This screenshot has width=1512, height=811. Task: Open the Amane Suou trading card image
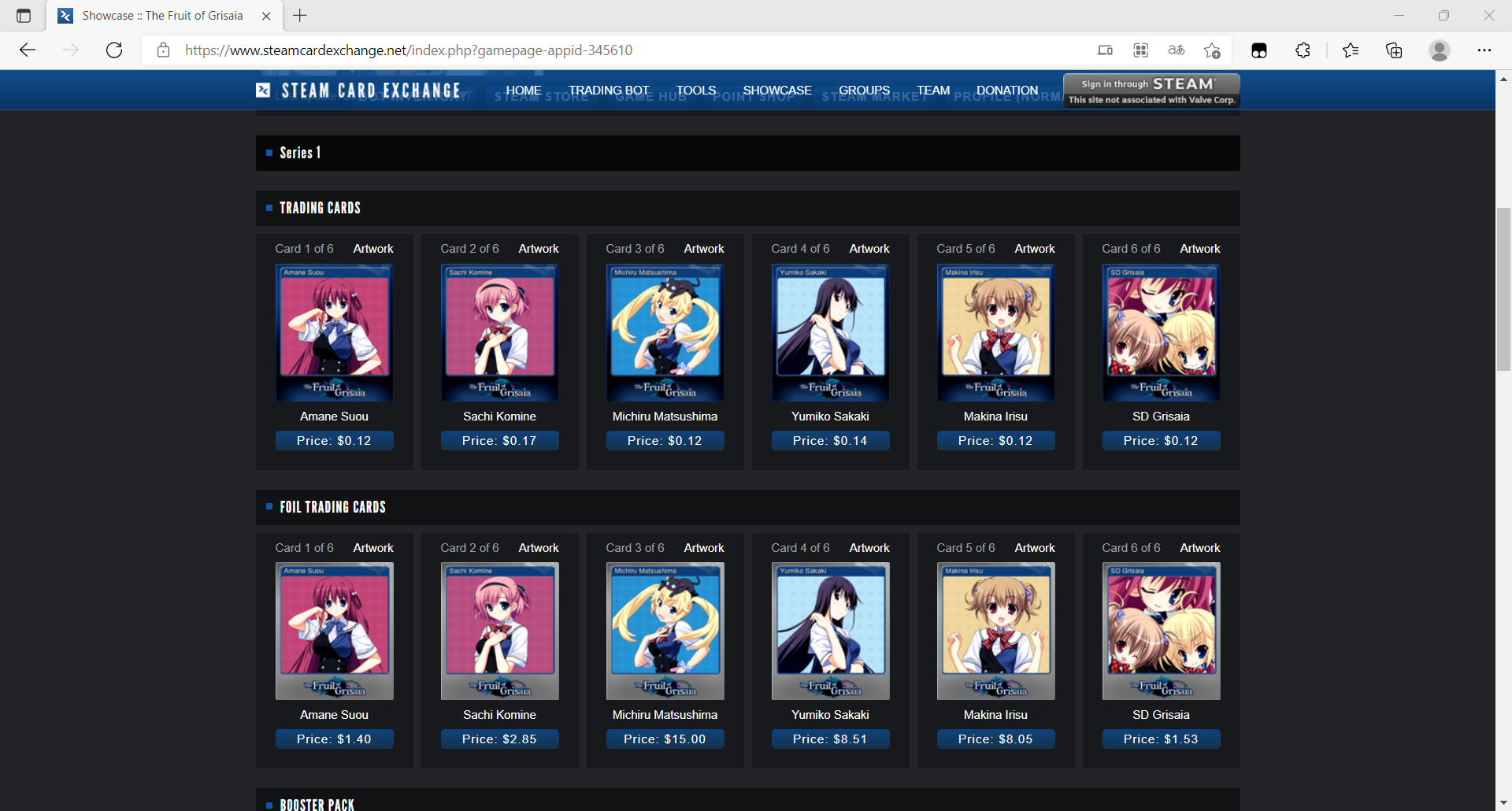pos(334,332)
